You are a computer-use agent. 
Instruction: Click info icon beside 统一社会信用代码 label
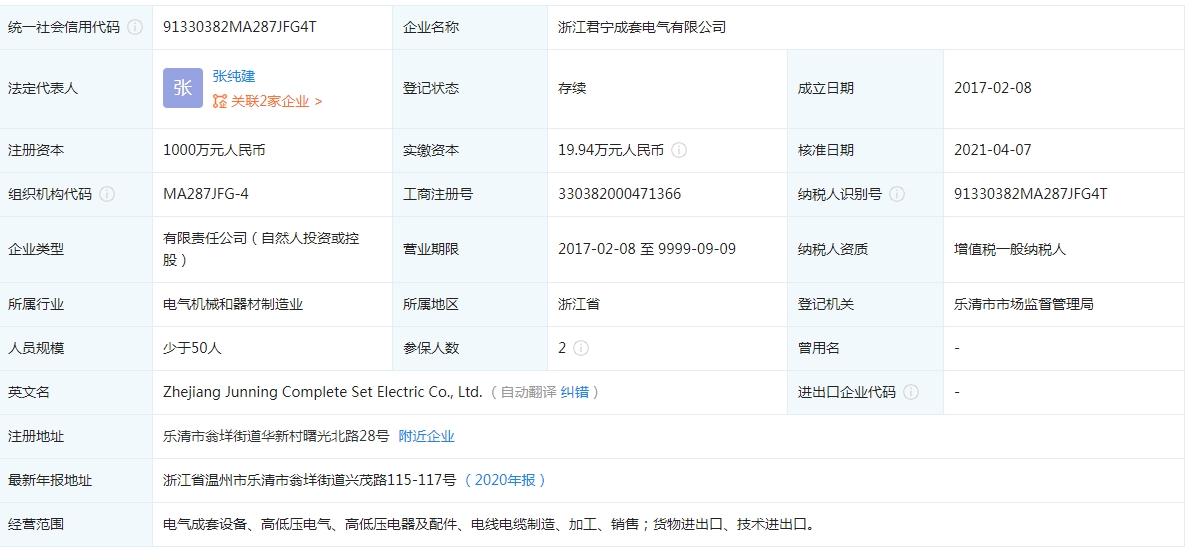135,27
